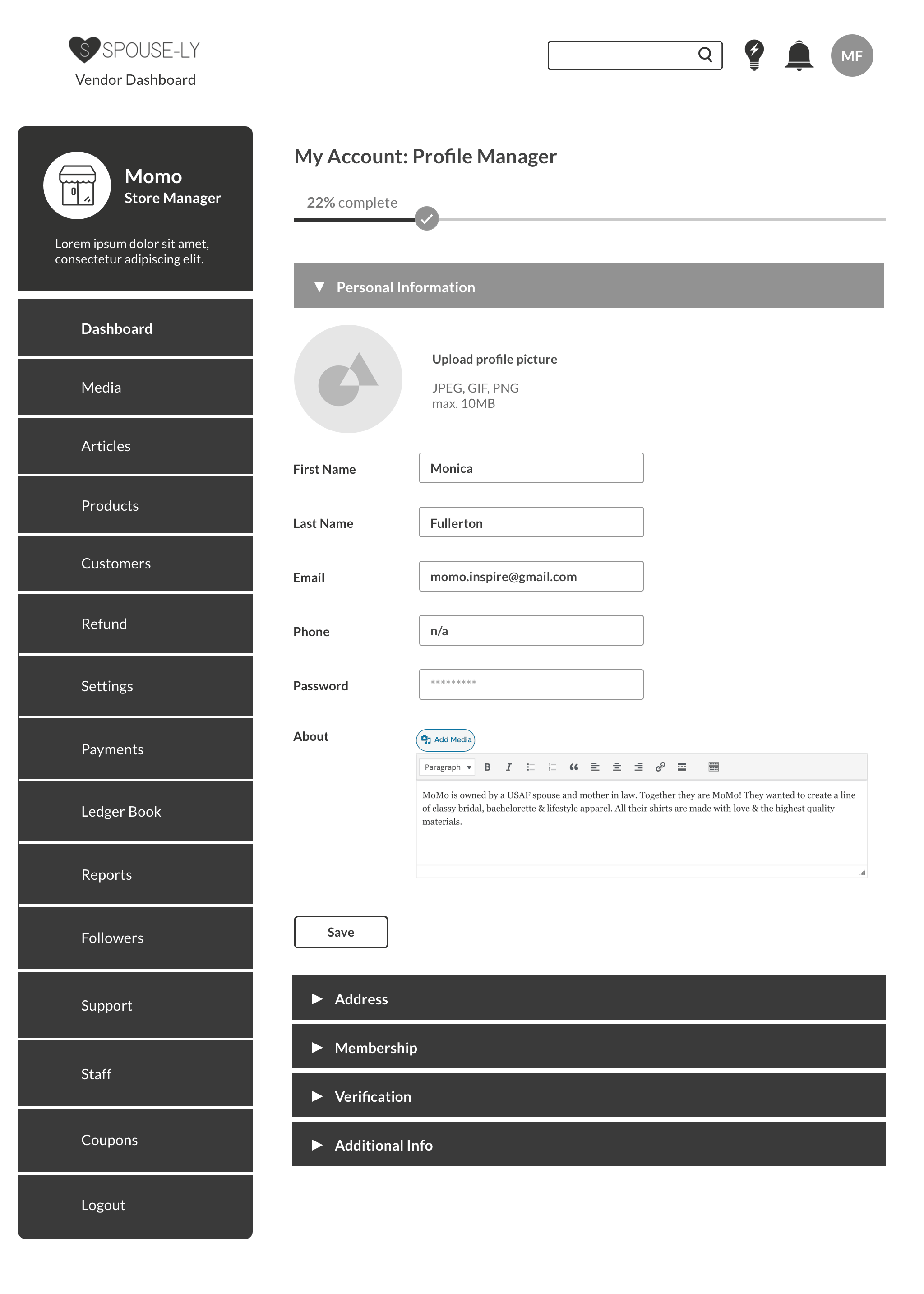Toggle the editor toolbar keyboard icon
Viewport: 924px width, 1294px height.
point(713,767)
